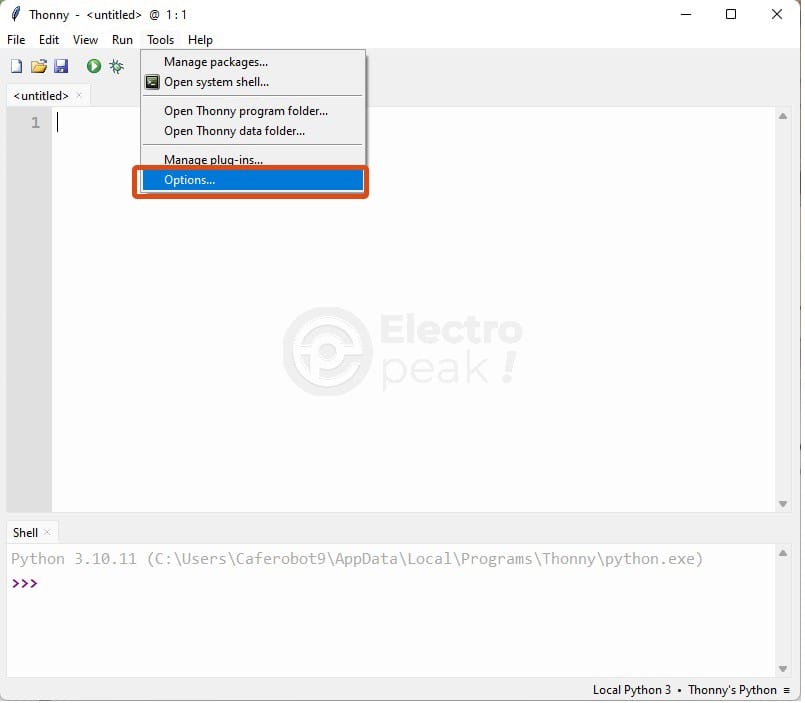This screenshot has height=703, width=805.
Task: Select Options... from the Tools menu
Action: (190, 180)
